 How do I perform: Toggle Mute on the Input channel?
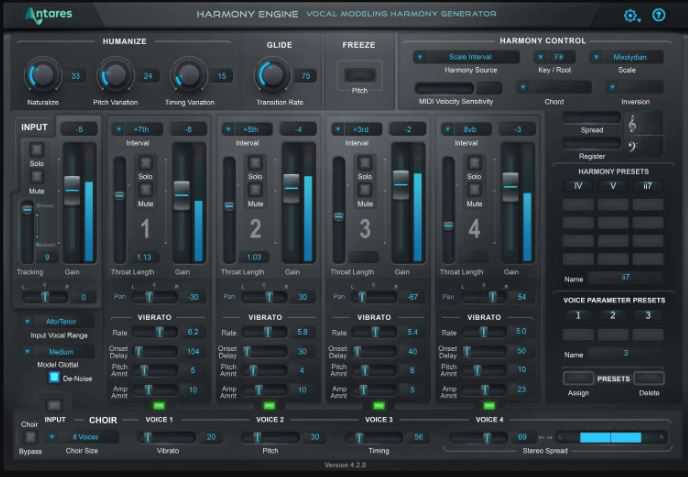click(36, 177)
